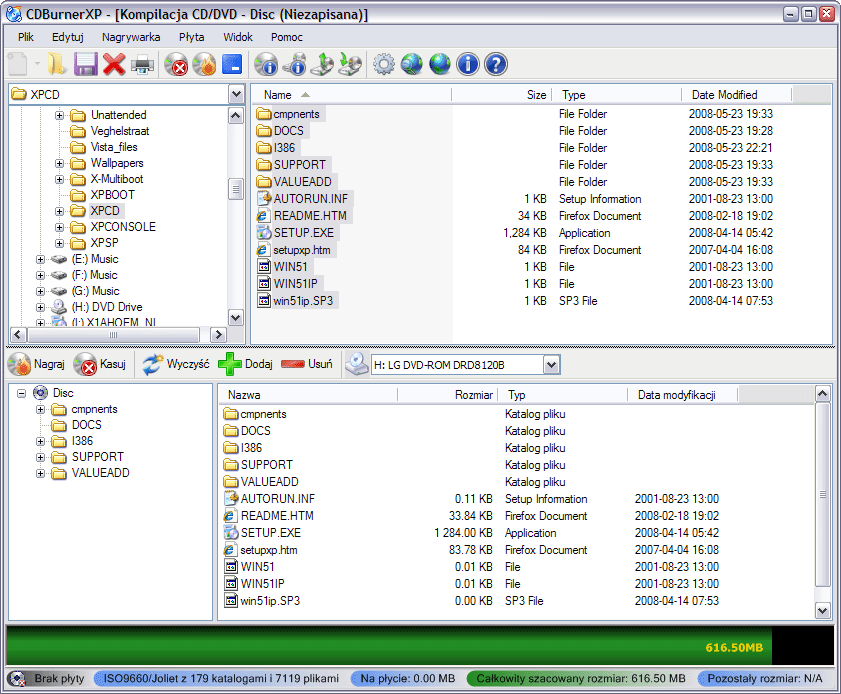Open the Płyta menu
The width and height of the screenshot is (841, 694).
pyautogui.click(x=191, y=37)
